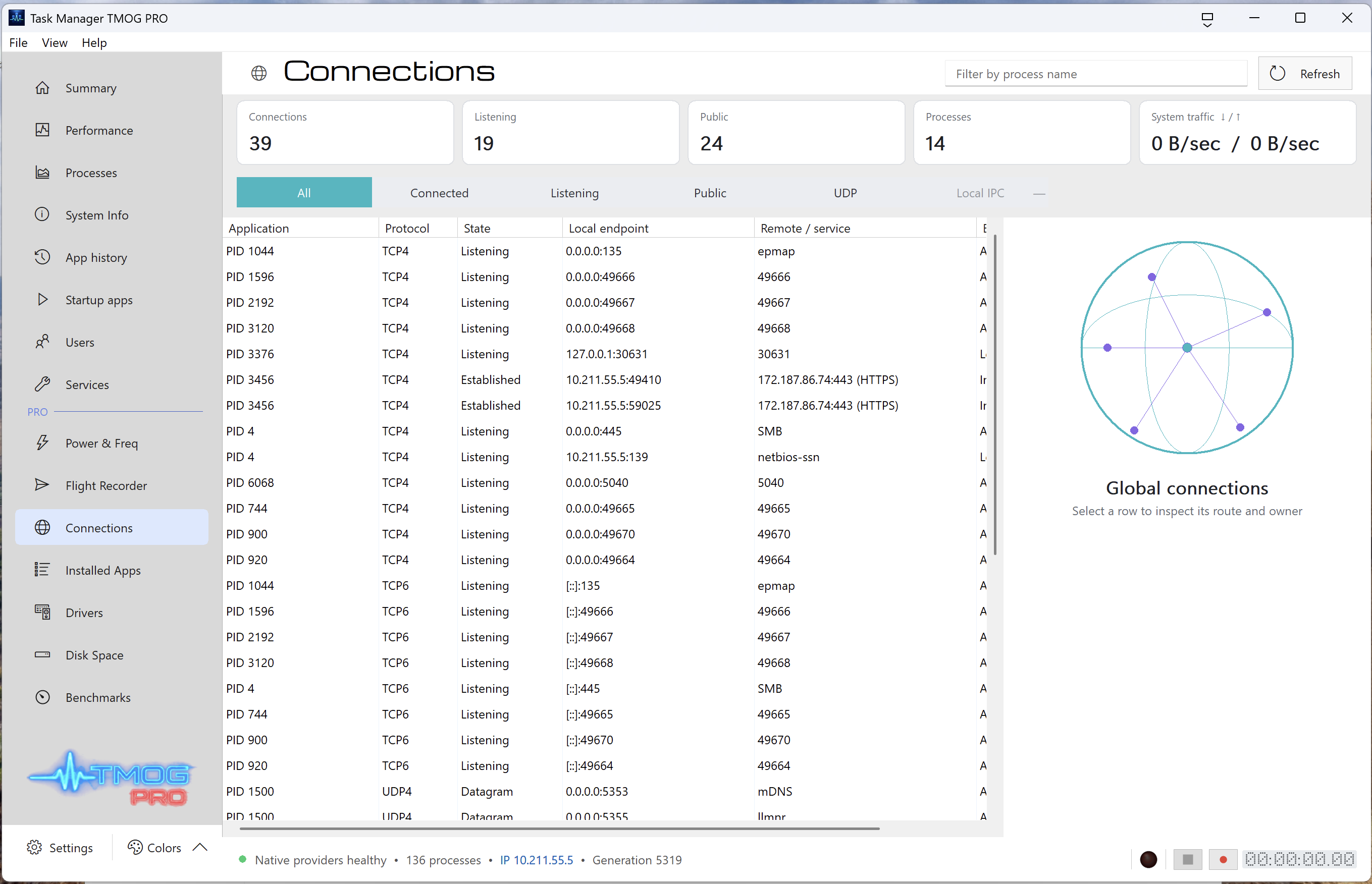This screenshot has width=1372, height=884.
Task: Open the Users icon
Action: point(42,342)
